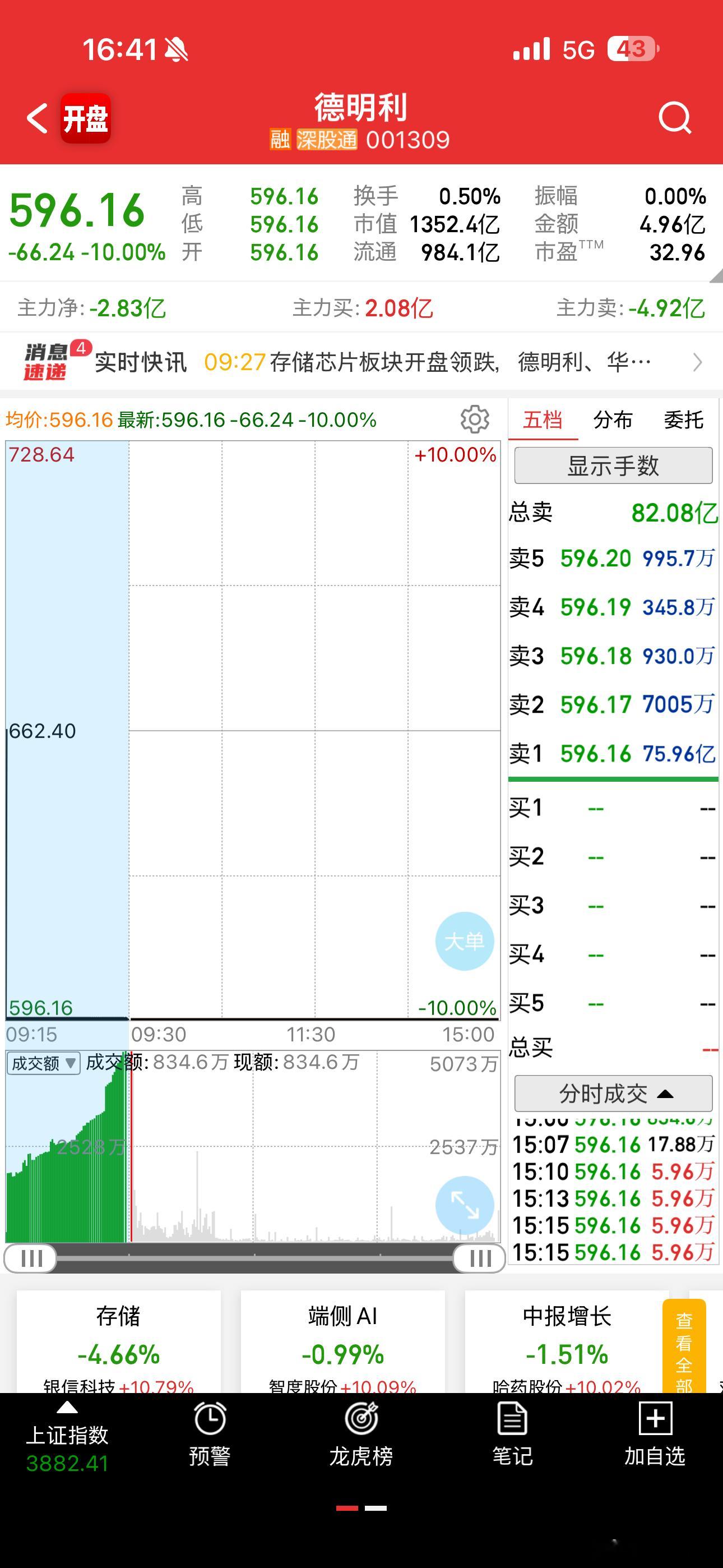Click 显示手数 button
723x1568 pixels.
(614, 465)
